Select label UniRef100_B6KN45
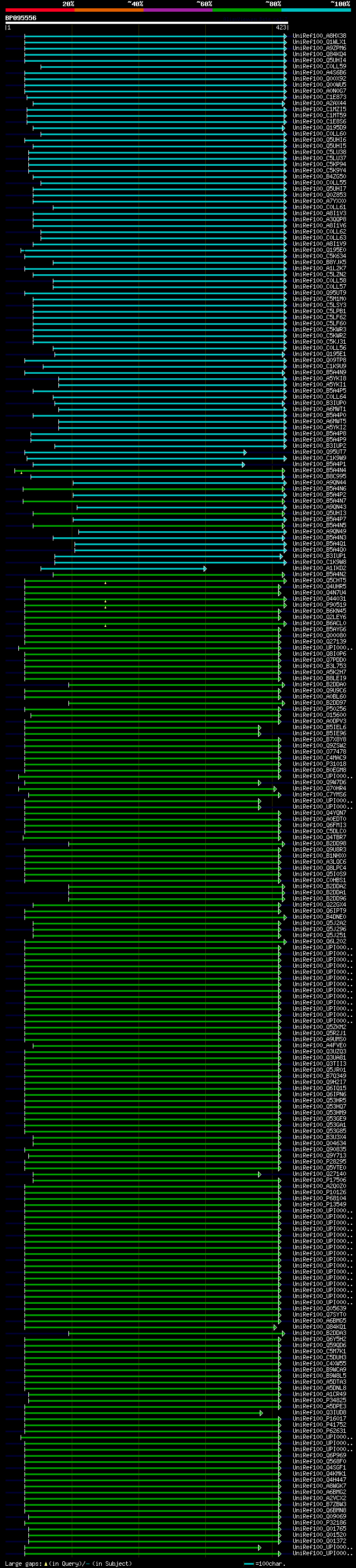The image size is (356, 1568). pyautogui.click(x=319, y=611)
